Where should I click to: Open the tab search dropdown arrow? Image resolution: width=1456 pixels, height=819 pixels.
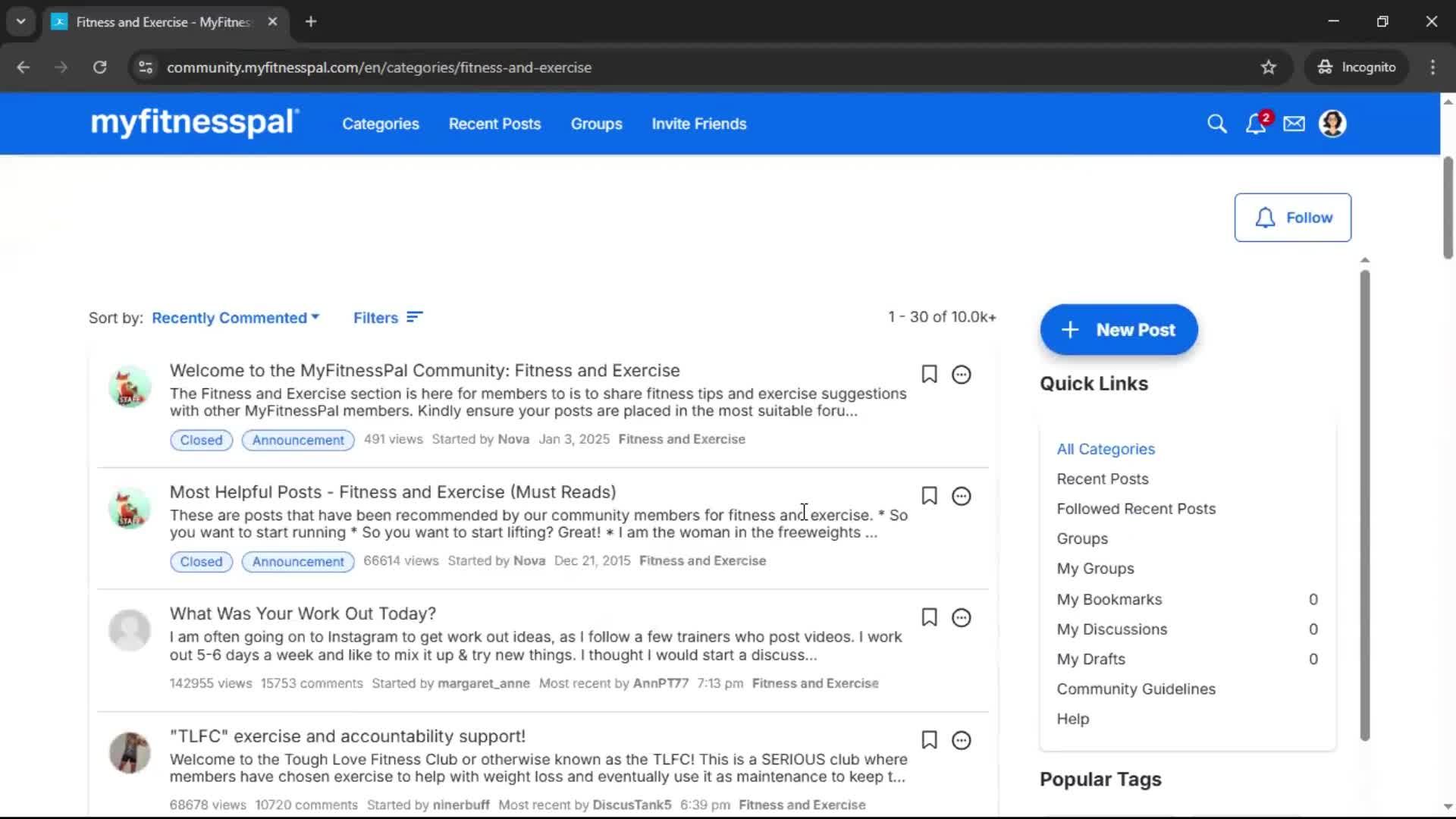[20, 21]
